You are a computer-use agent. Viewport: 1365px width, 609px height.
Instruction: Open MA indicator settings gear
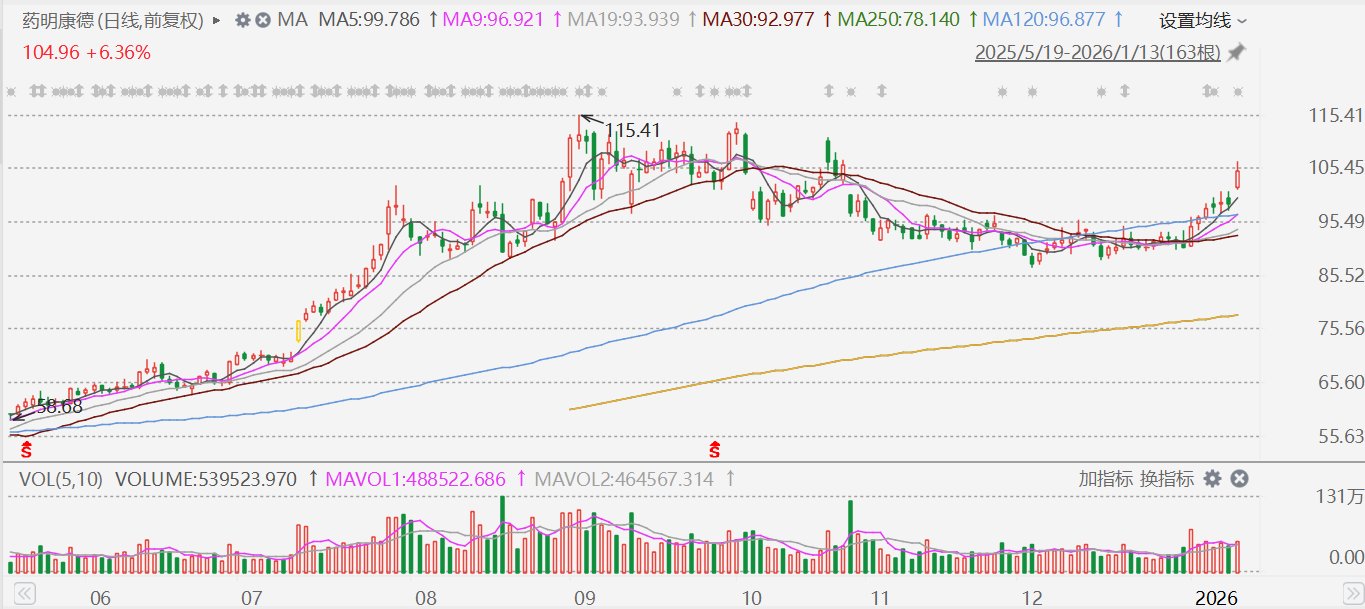(243, 20)
